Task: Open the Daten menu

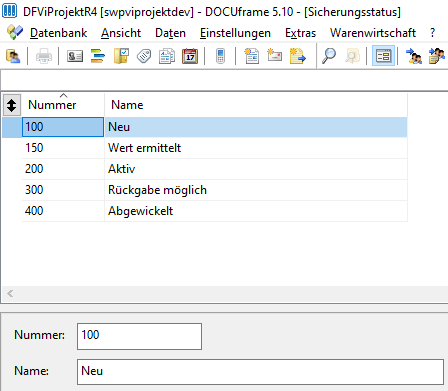Action: point(170,33)
